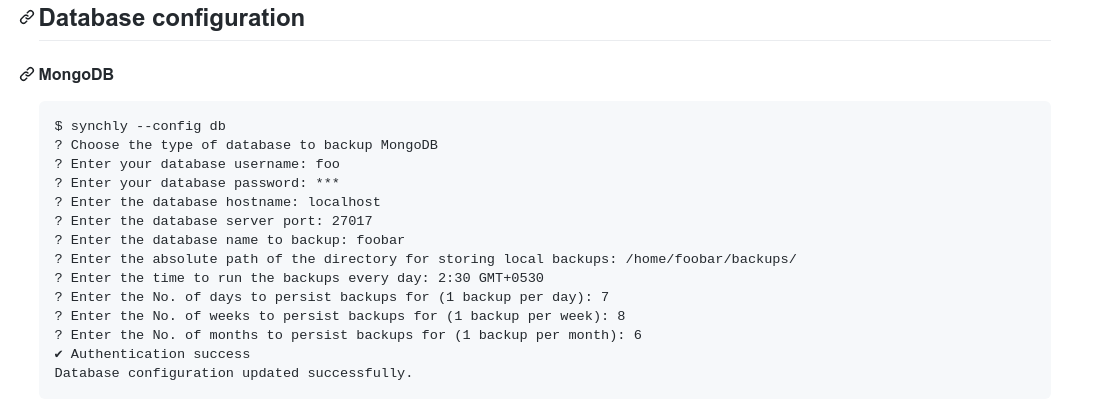The width and height of the screenshot is (1094, 411).
Task: Click the database type prompt line
Action: coord(246,145)
